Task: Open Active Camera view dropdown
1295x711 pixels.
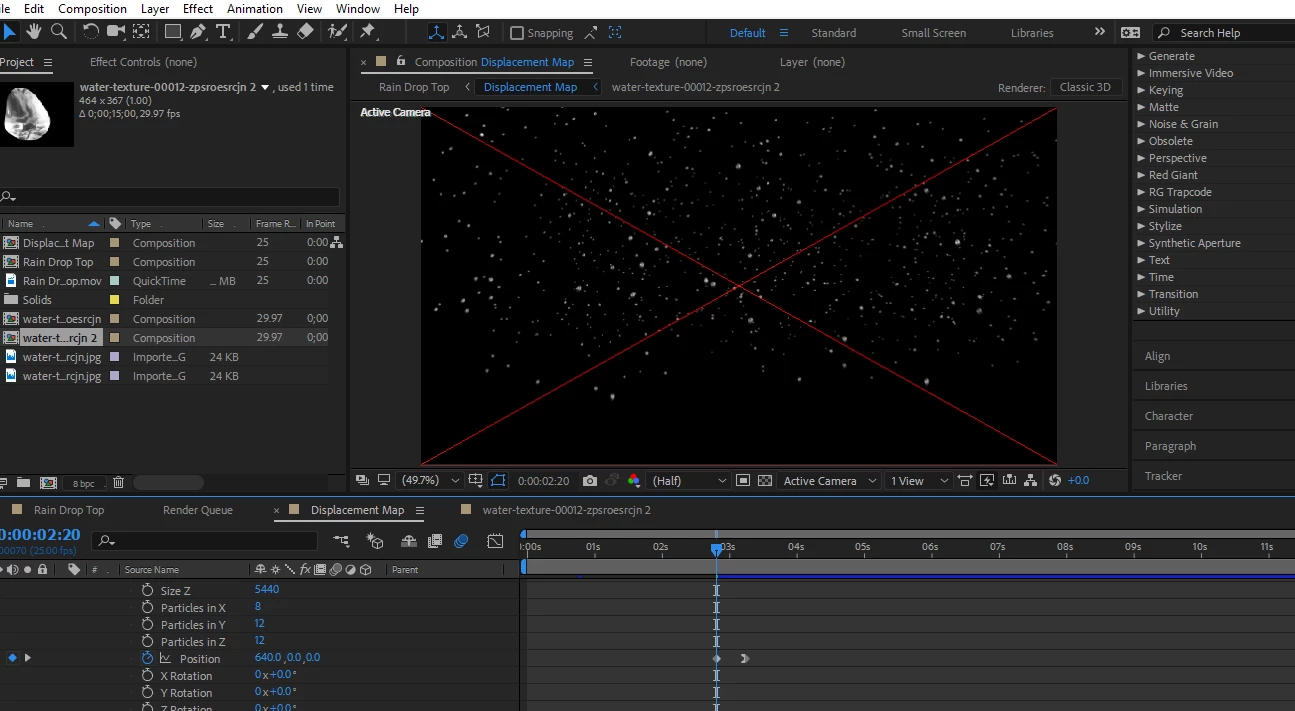Action: click(829, 481)
